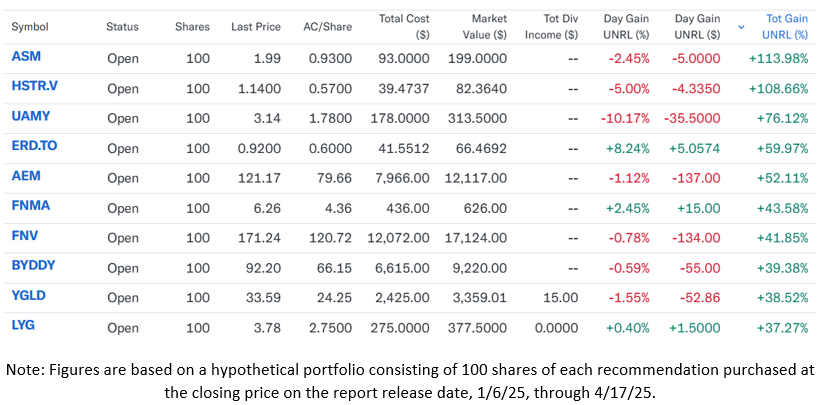Click the sort arrow next to Tot Gain
This screenshot has width=829, height=405.
click(740, 26)
